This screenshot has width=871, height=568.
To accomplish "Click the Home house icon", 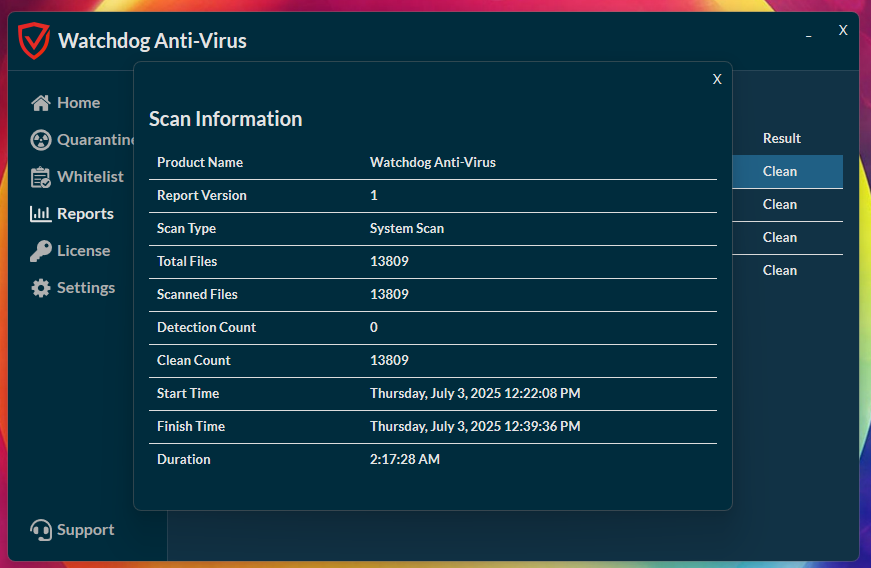I will click(41, 103).
